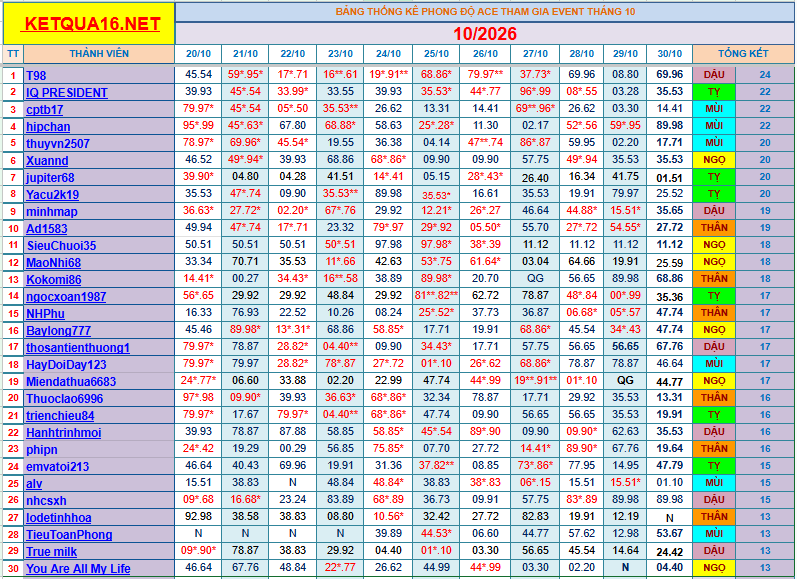Open hipchan member link

[x=48, y=127]
